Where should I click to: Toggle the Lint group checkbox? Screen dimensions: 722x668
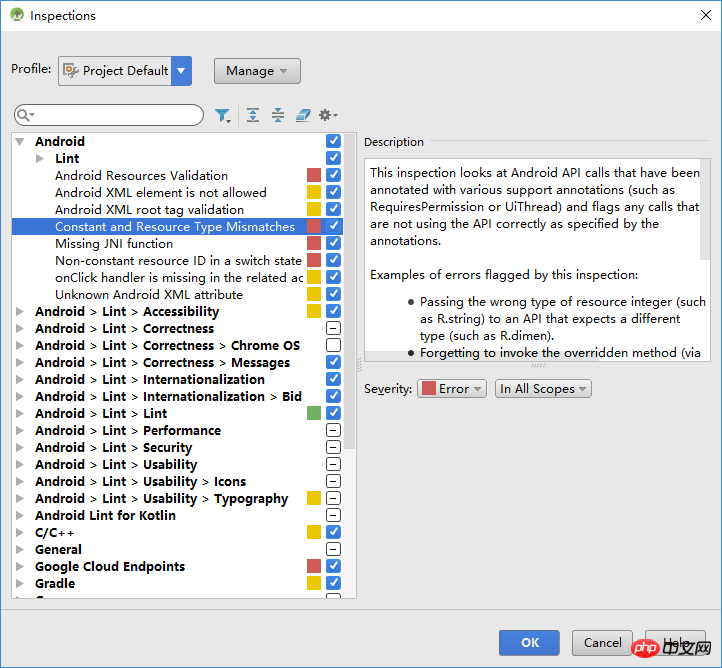point(333,158)
